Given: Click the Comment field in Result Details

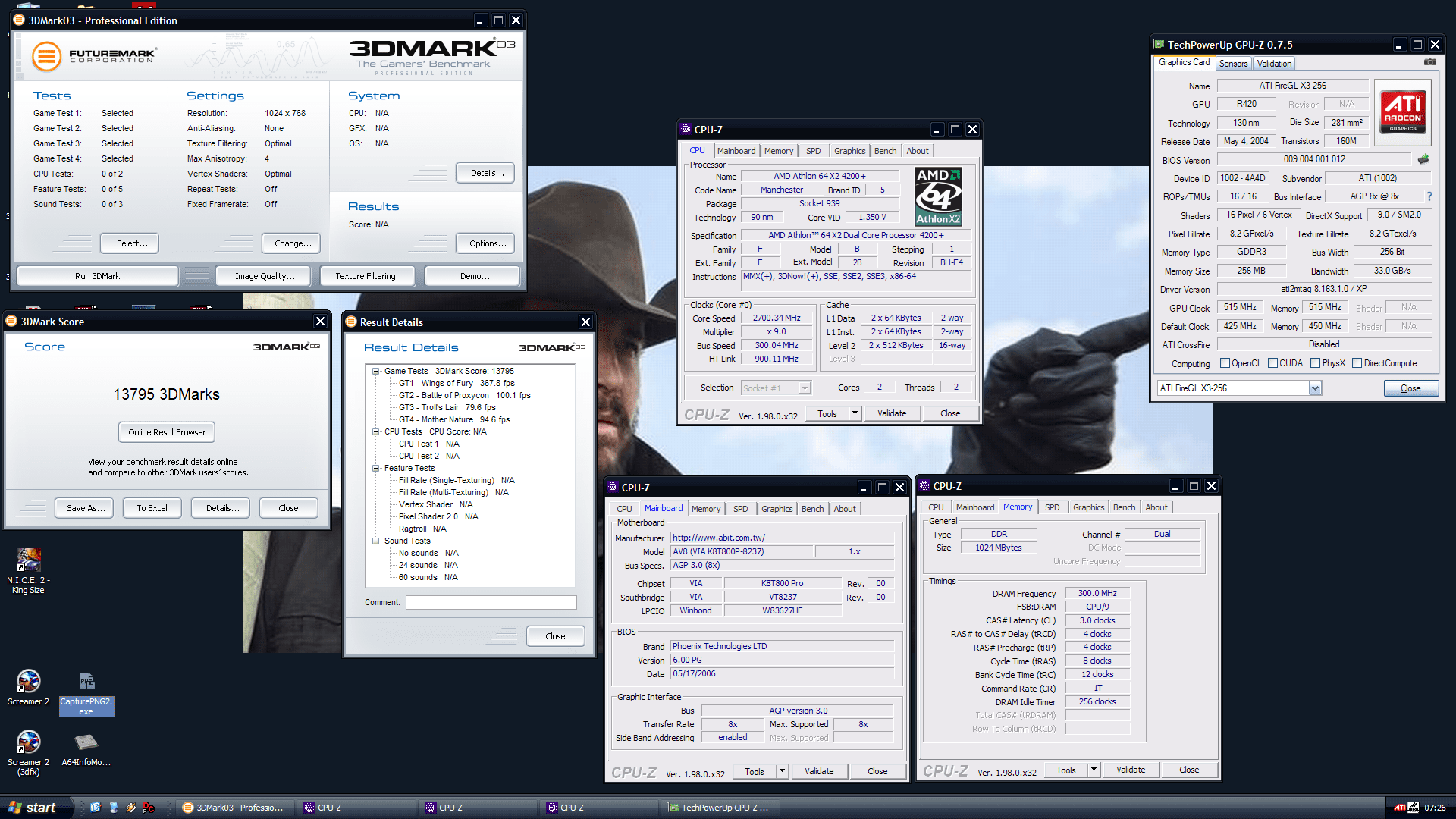Looking at the screenshot, I should click(x=491, y=602).
